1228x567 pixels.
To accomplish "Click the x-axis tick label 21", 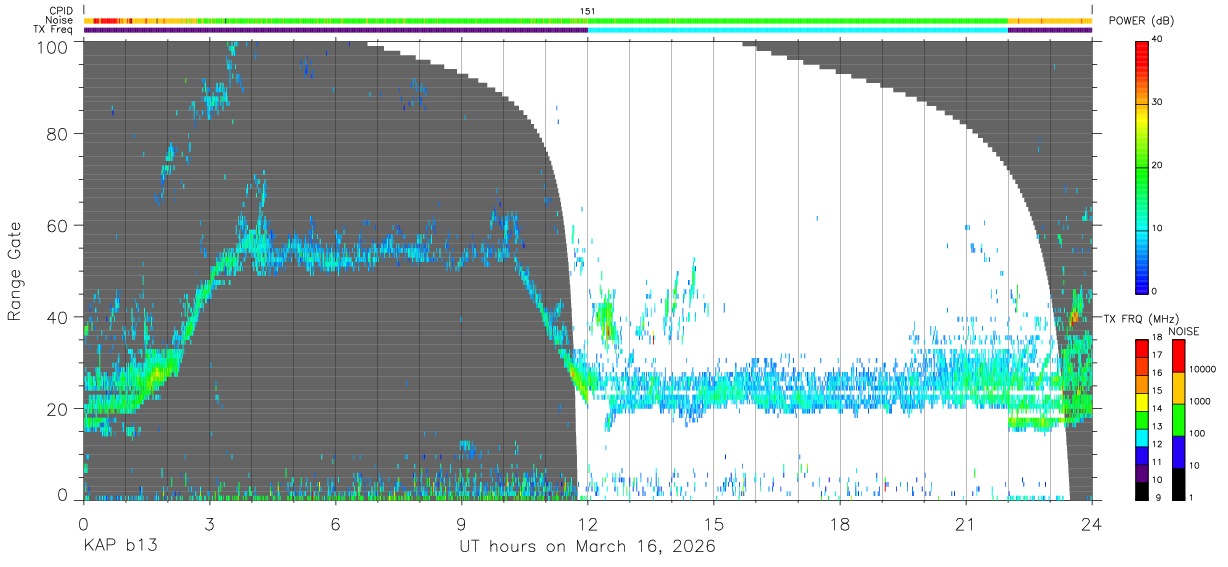I will (965, 524).
